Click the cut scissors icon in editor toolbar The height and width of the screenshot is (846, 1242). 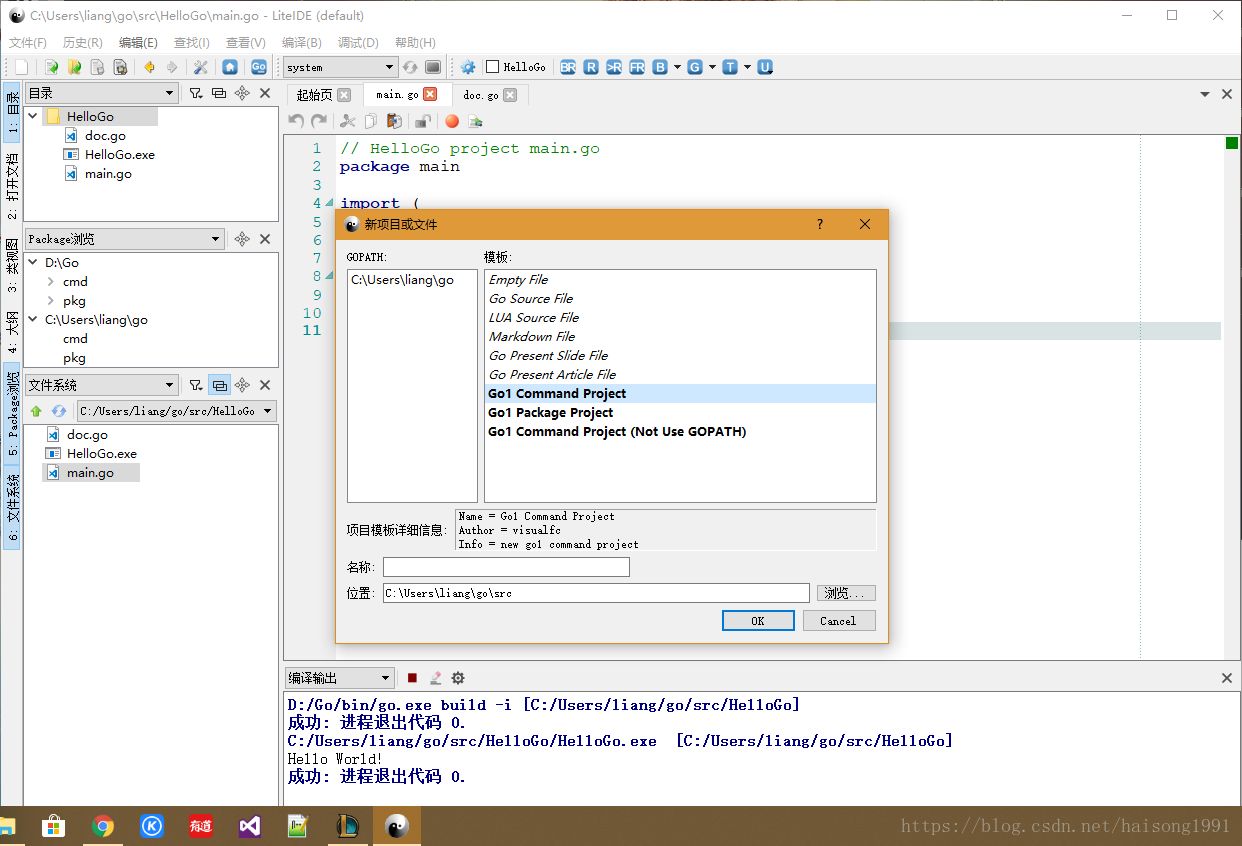click(x=348, y=121)
